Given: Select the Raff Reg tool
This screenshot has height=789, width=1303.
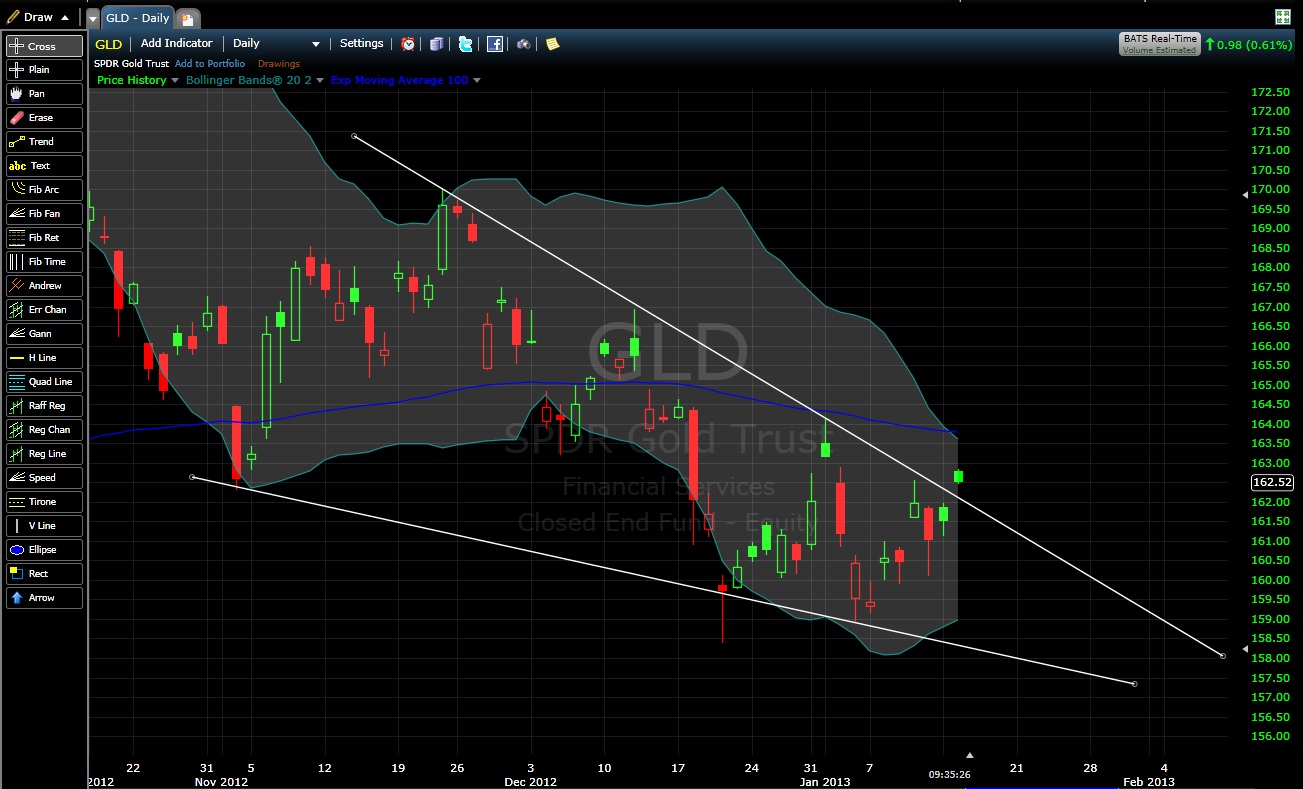Looking at the screenshot, I should [x=43, y=406].
